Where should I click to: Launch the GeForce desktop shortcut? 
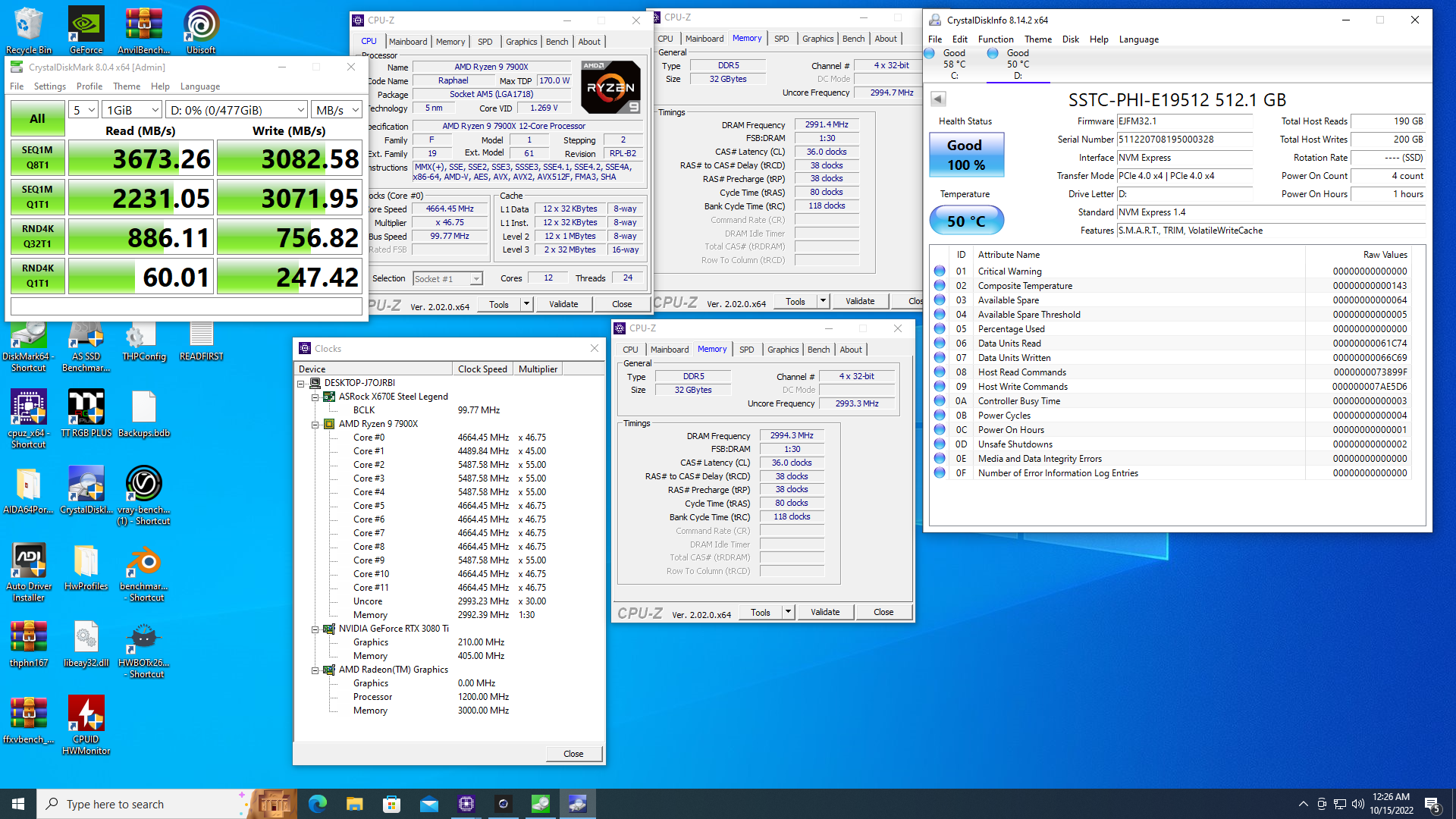pyautogui.click(x=86, y=30)
